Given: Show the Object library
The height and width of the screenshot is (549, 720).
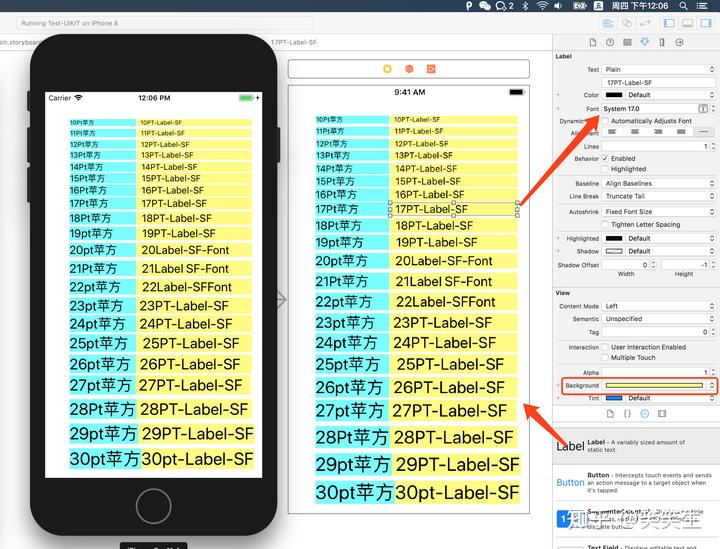Looking at the screenshot, I should (x=645, y=414).
